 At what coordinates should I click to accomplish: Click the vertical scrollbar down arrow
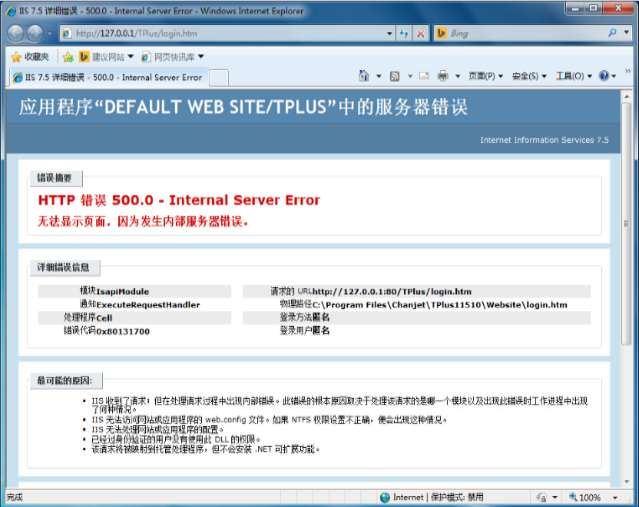626,481
